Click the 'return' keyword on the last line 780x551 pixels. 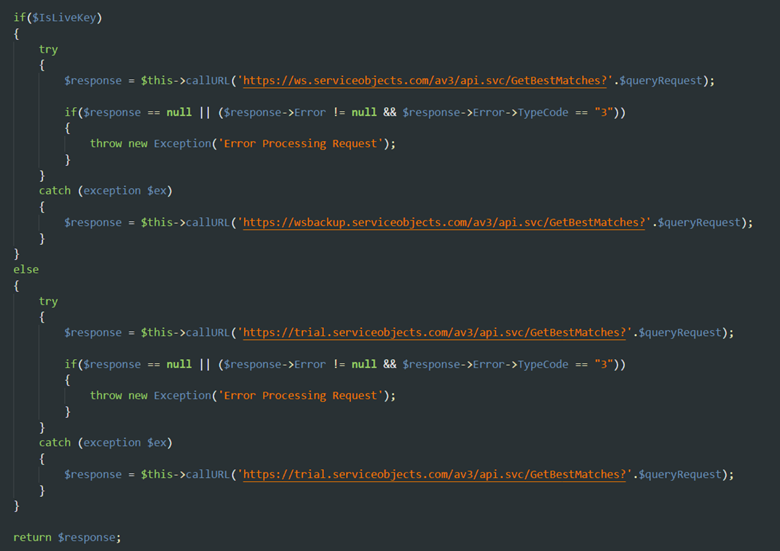(32, 538)
